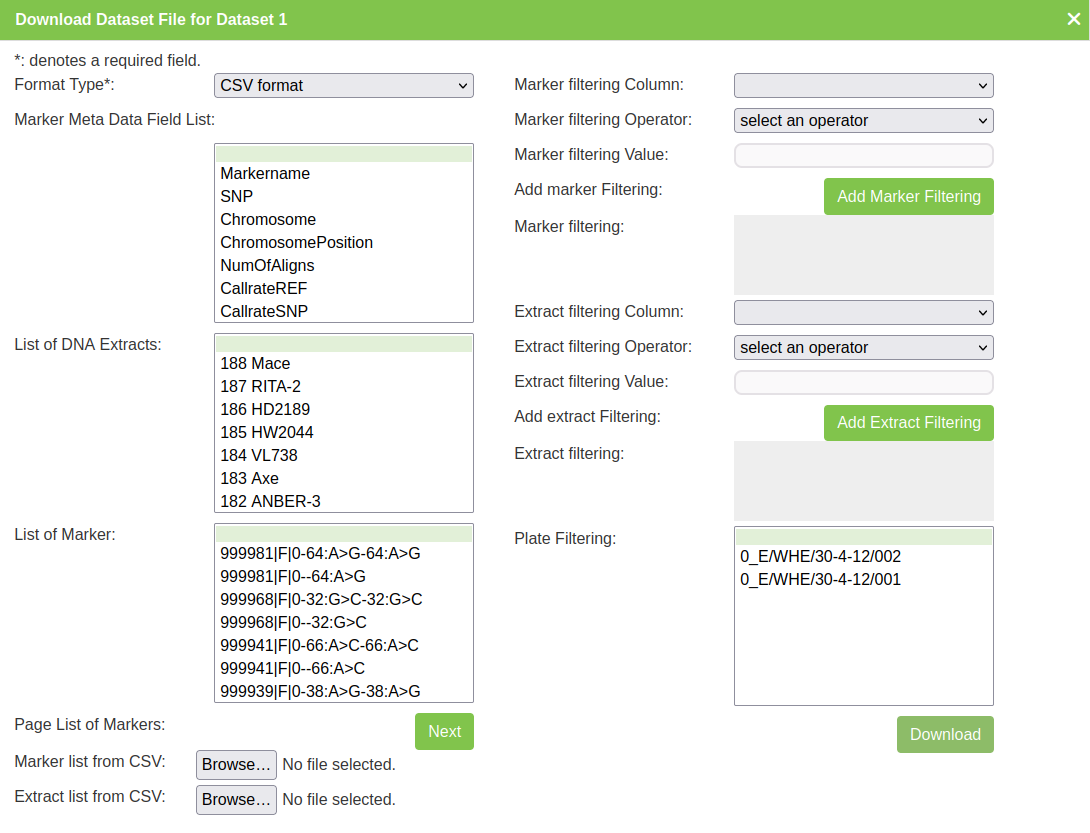Screen dimensions: 1090x833
Task: Open the Extract filtering Operator dropdown
Action: 863,348
